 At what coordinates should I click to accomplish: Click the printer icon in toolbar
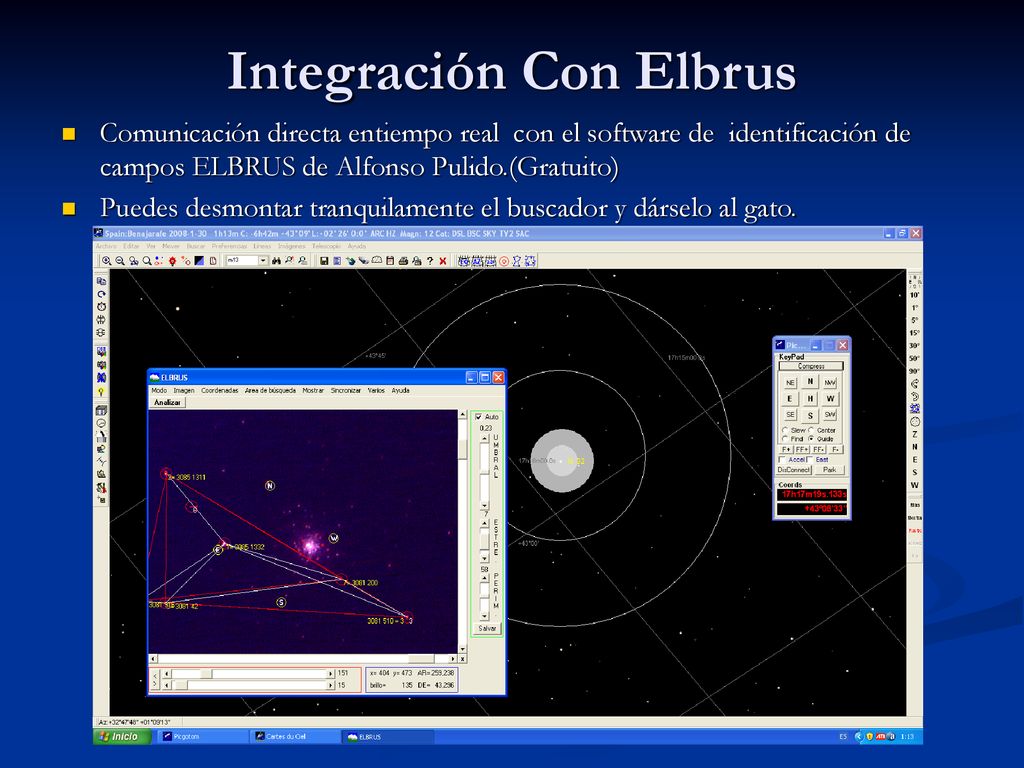pyautogui.click(x=404, y=261)
